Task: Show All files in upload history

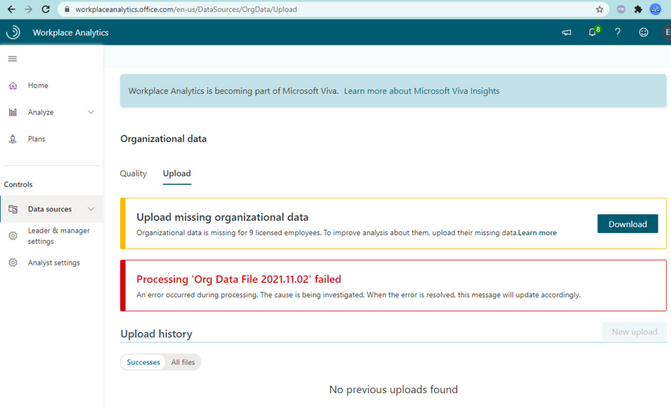Action: pos(183,362)
